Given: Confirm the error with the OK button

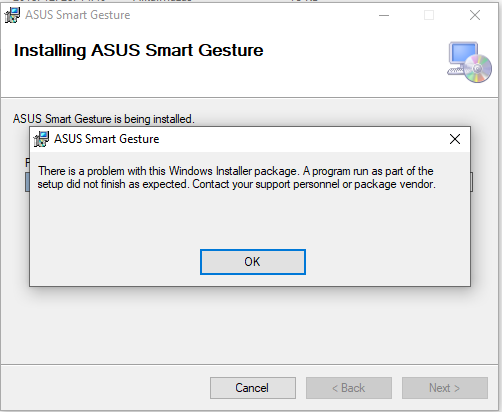Looking at the screenshot, I should [x=253, y=262].
